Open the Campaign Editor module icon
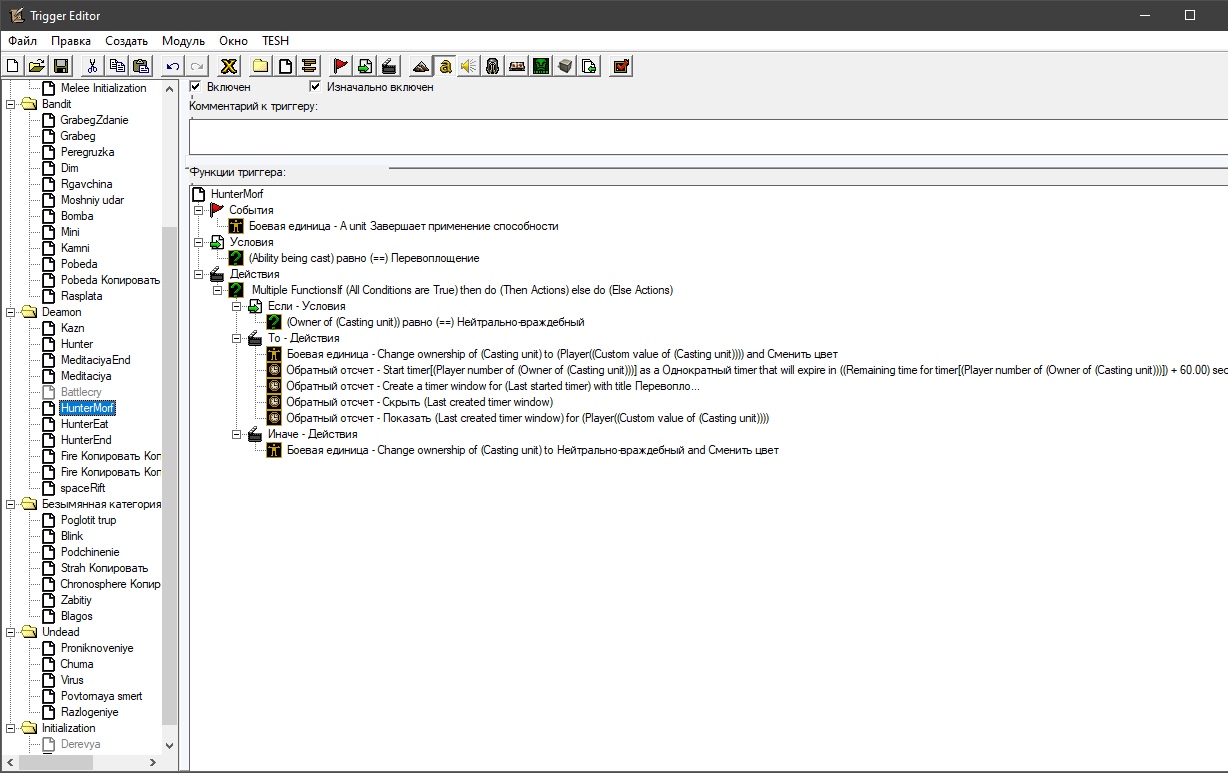This screenshot has height=773, width=1228. click(517, 66)
